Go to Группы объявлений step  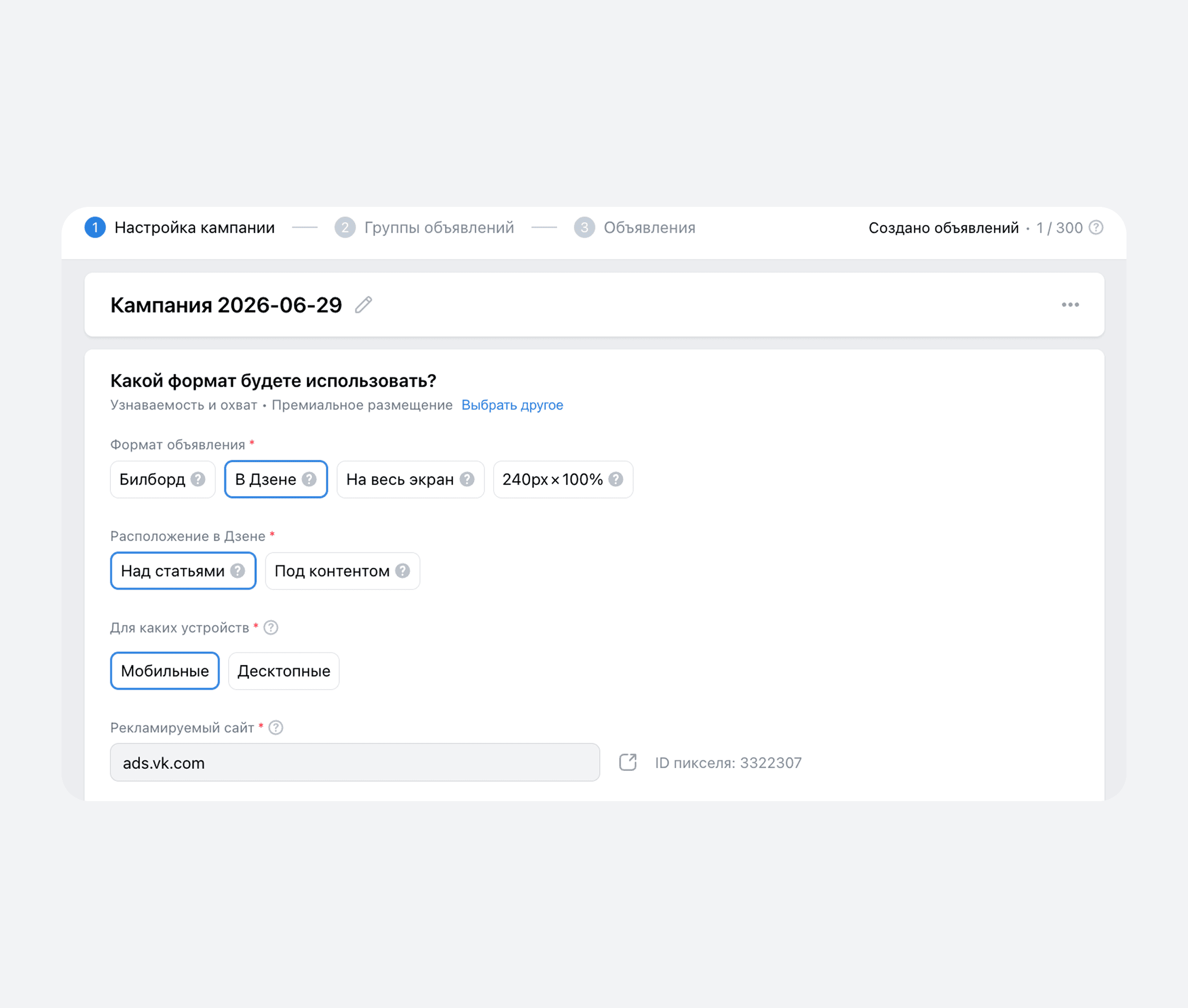pos(439,228)
